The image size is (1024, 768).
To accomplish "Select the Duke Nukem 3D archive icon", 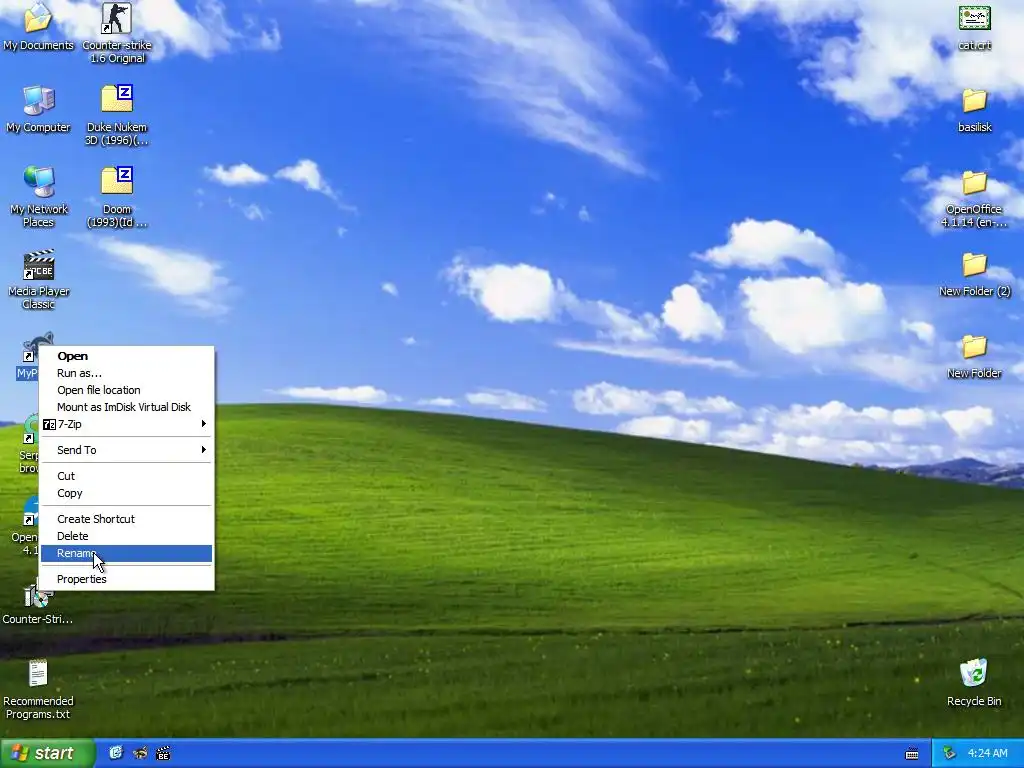I will 116,115.
